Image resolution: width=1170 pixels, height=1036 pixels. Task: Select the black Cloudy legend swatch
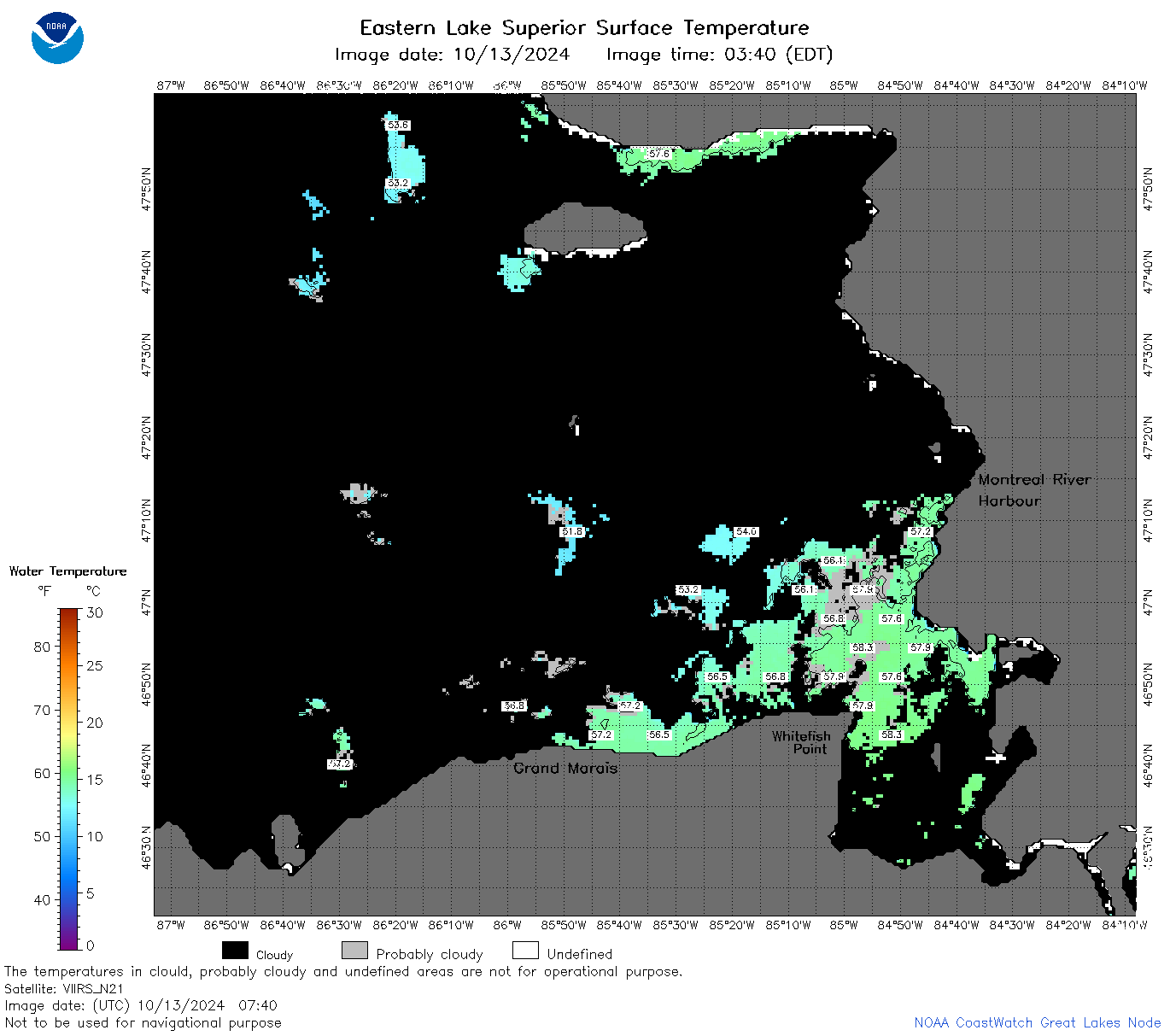[x=235, y=951]
